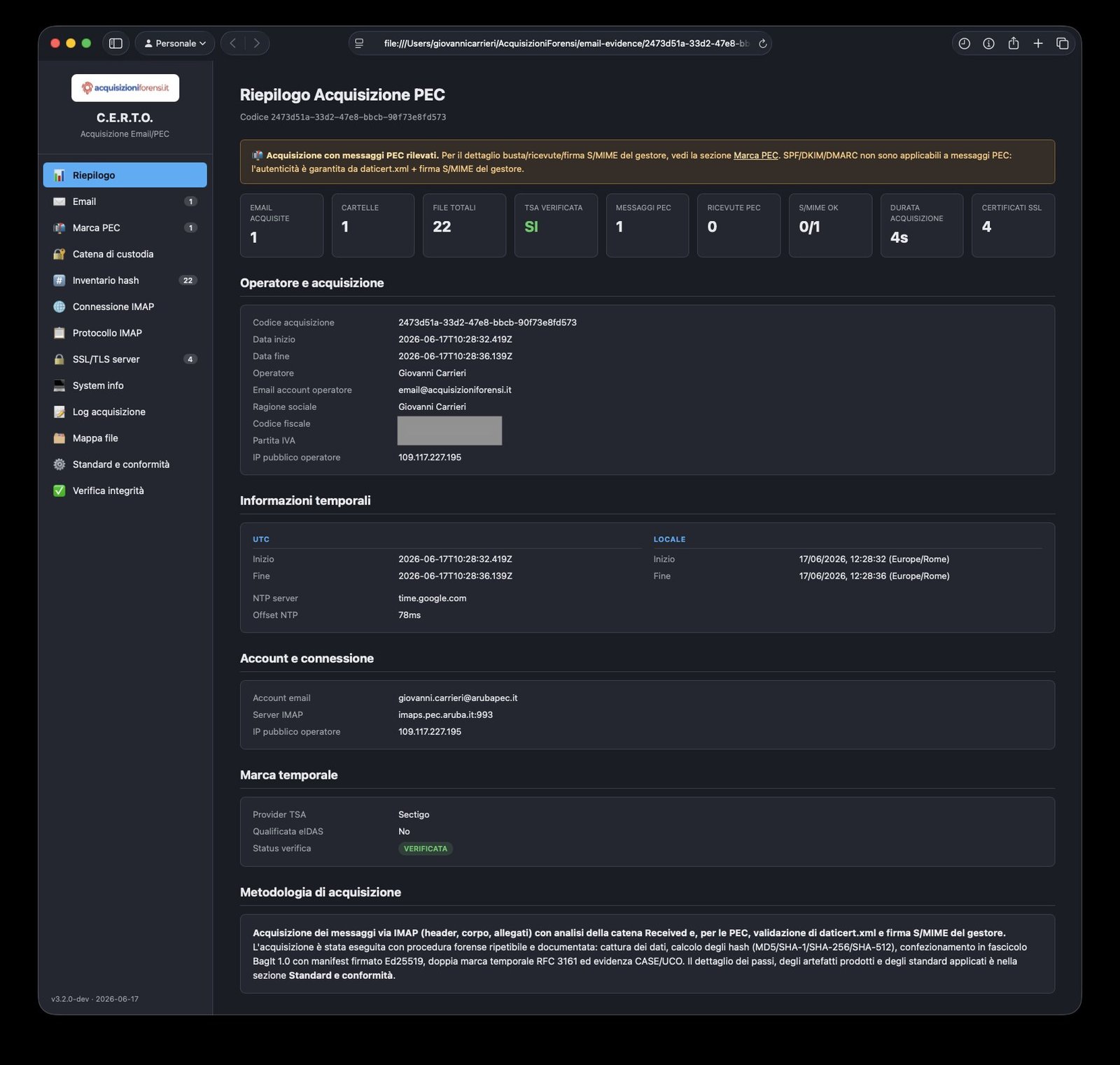Click the Marca PEC mailbox icon
1120x1065 pixels.
click(x=59, y=227)
